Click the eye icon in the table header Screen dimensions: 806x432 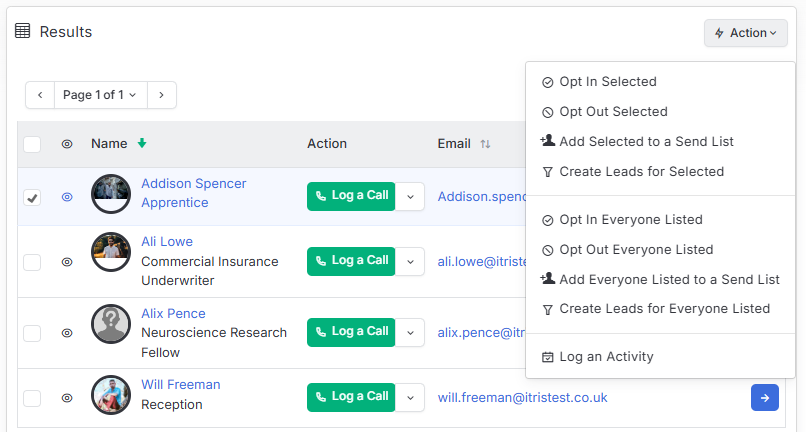coord(67,144)
